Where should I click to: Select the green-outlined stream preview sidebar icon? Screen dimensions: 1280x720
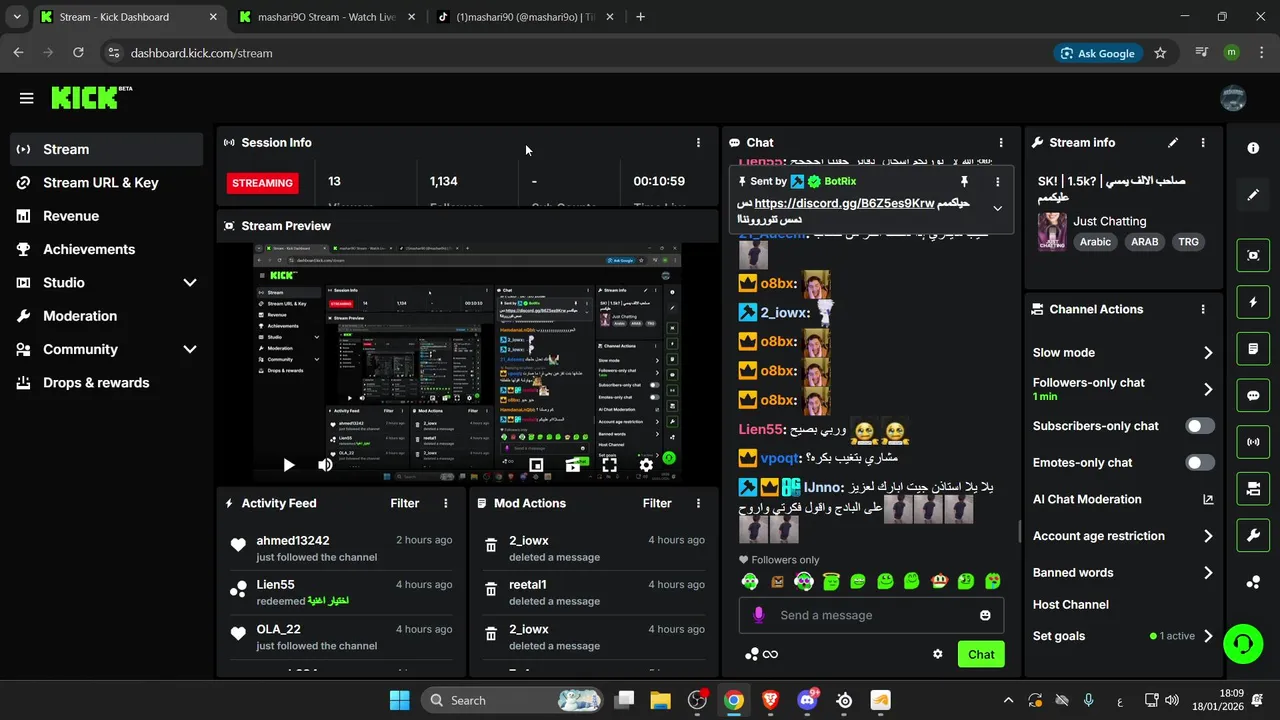(x=1253, y=255)
